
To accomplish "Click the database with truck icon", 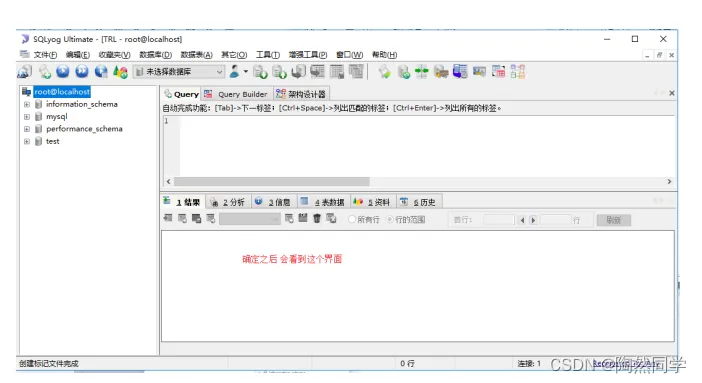I will (441, 72).
